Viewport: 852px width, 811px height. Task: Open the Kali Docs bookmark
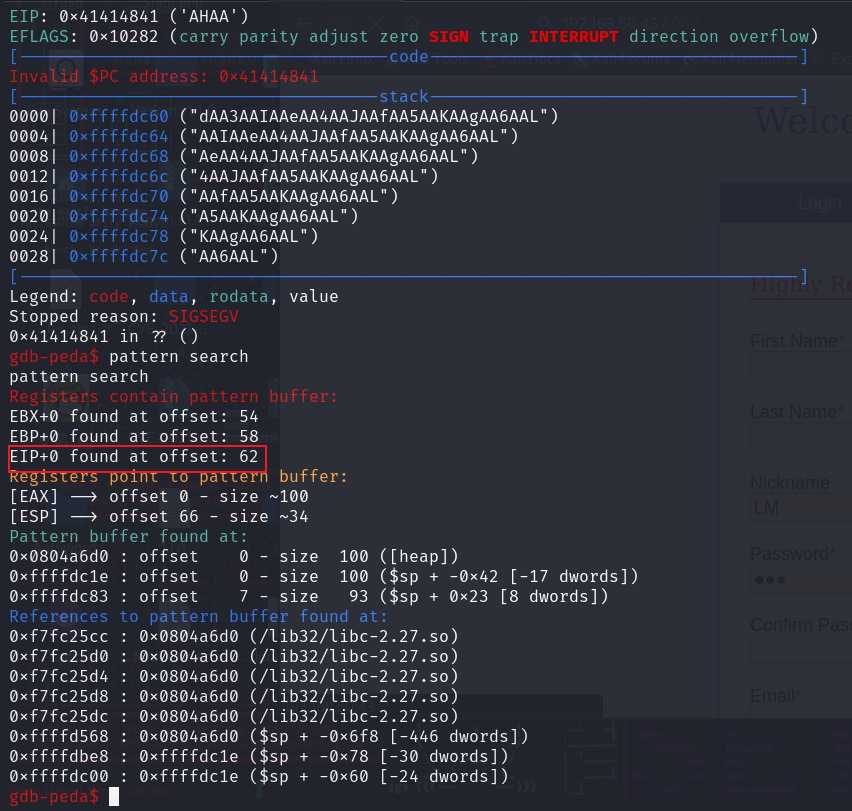coord(523,59)
